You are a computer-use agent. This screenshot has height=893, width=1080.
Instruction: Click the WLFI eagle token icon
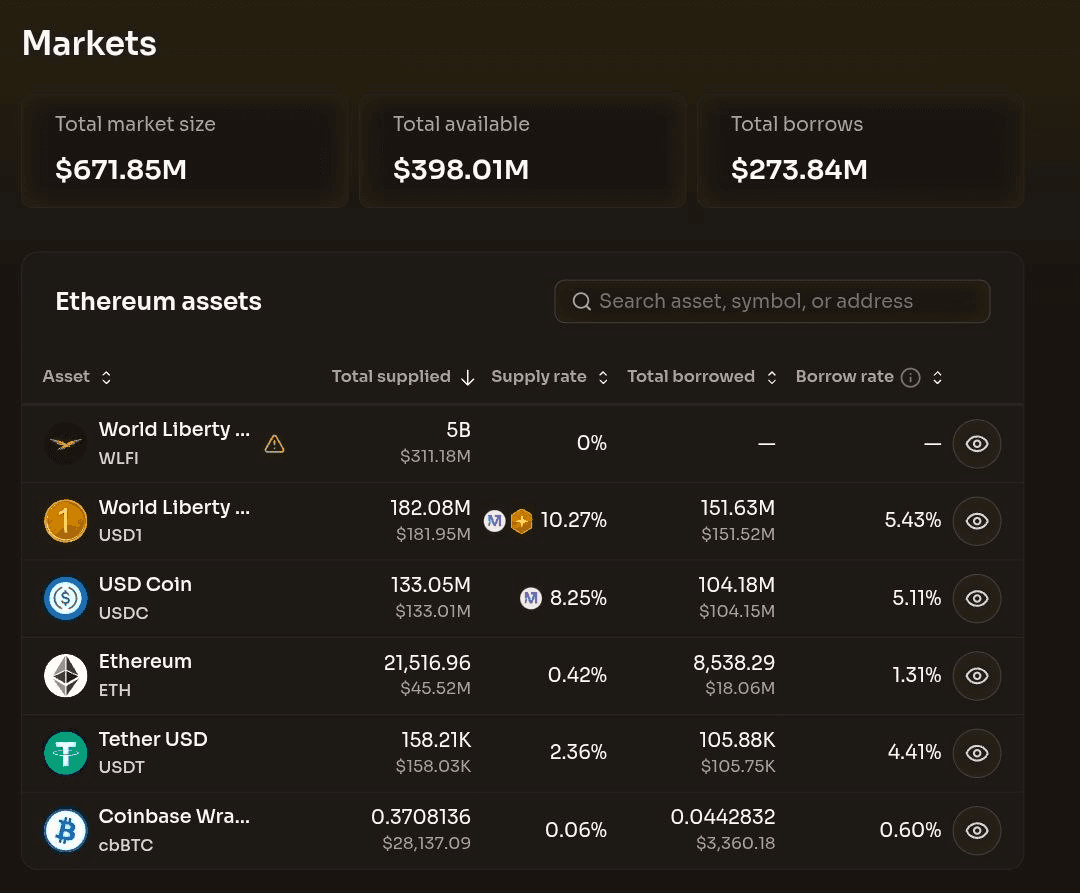point(65,443)
